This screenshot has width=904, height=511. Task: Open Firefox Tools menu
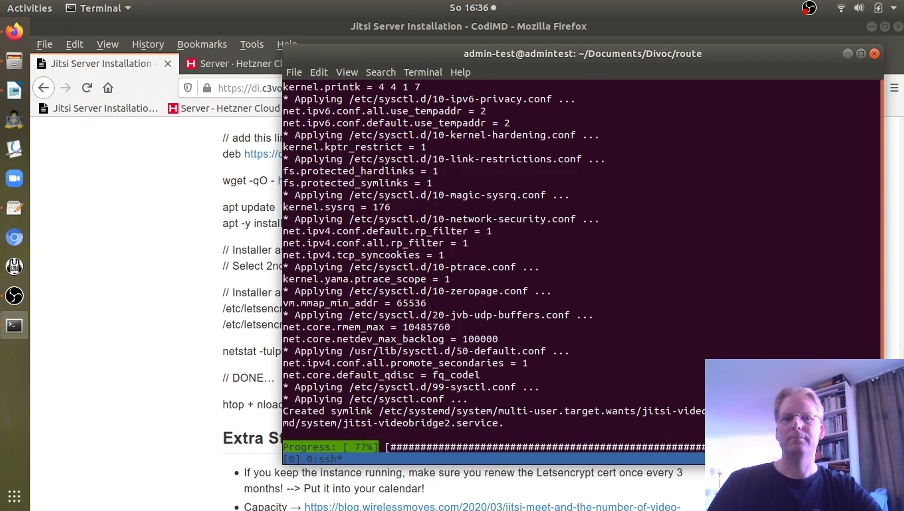click(x=251, y=44)
